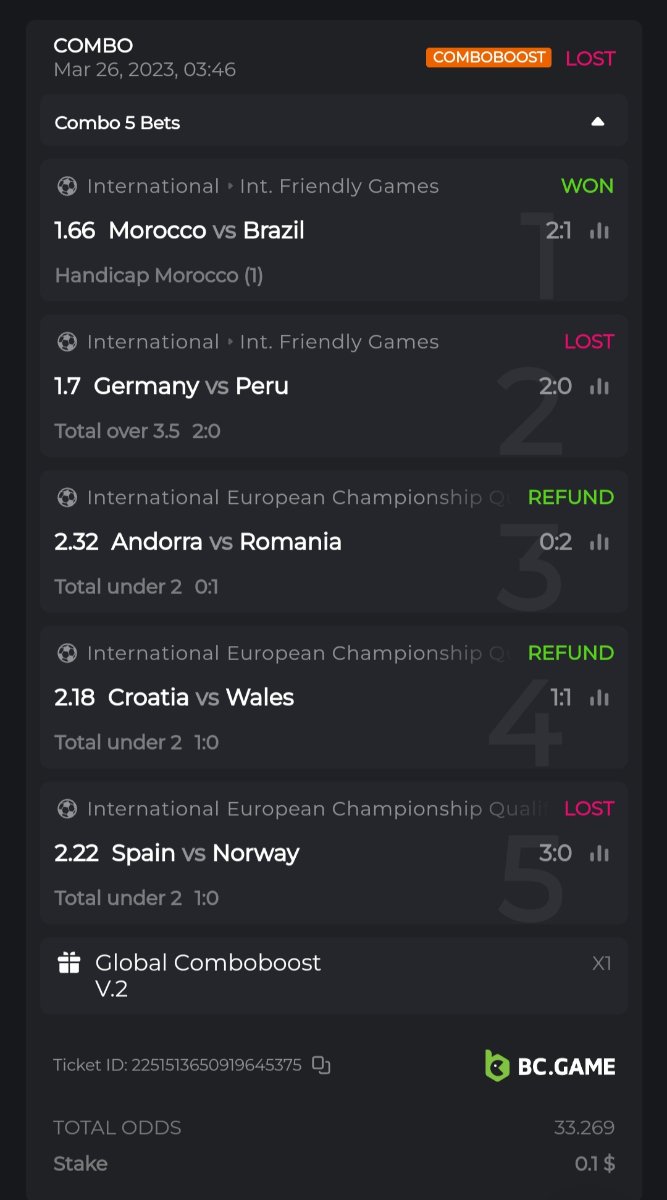The height and width of the screenshot is (1200, 667).
Task: Collapse the Combo 5 Bets list
Action: click(597, 122)
